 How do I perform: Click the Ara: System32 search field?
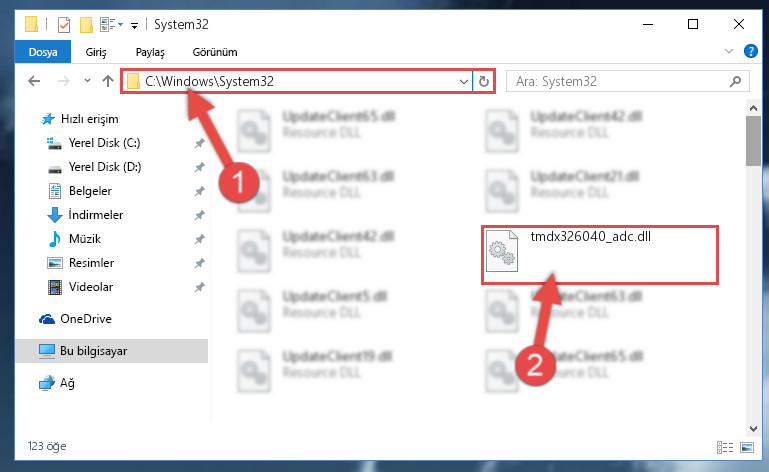click(620, 81)
